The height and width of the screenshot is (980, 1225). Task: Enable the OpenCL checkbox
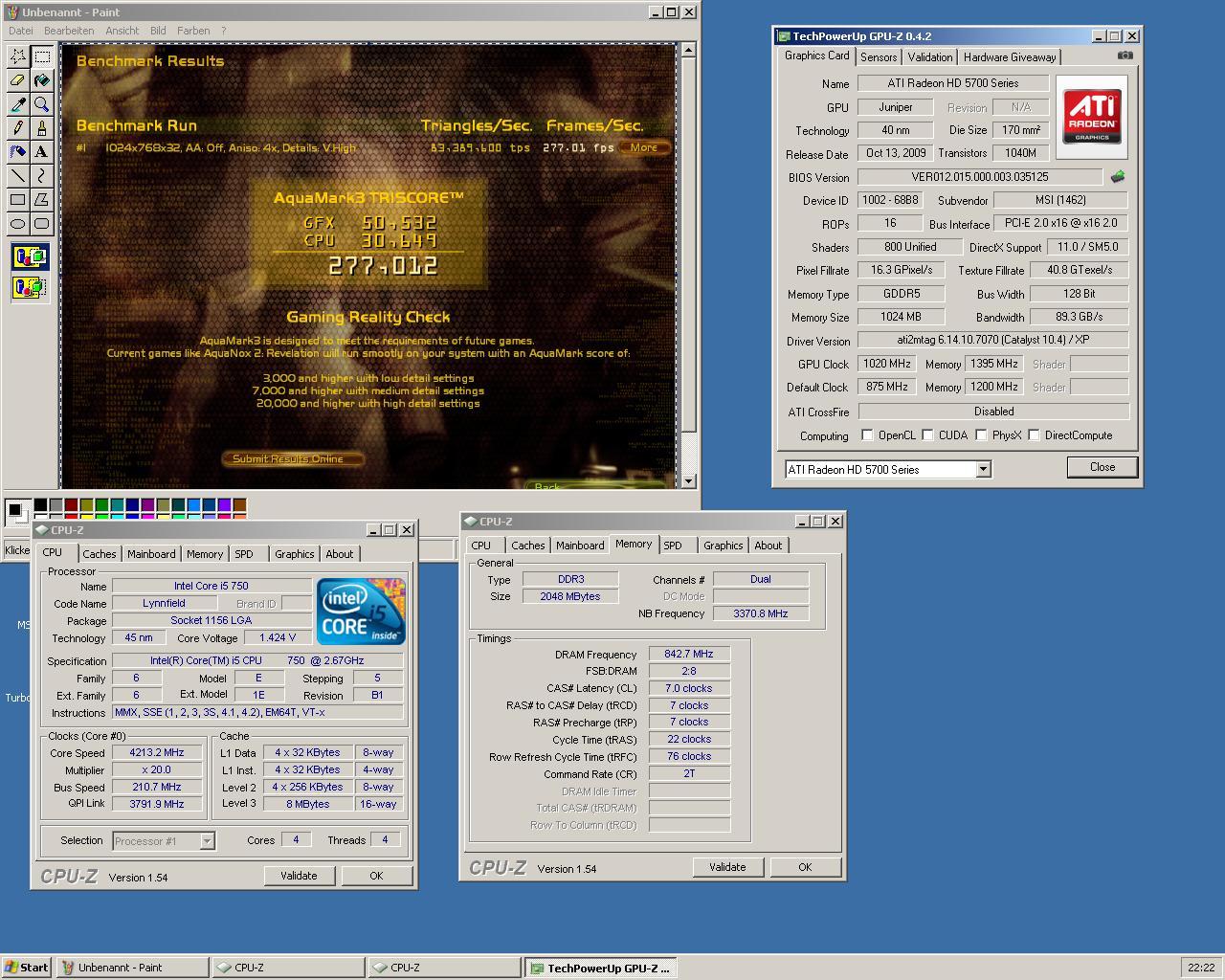[x=867, y=435]
